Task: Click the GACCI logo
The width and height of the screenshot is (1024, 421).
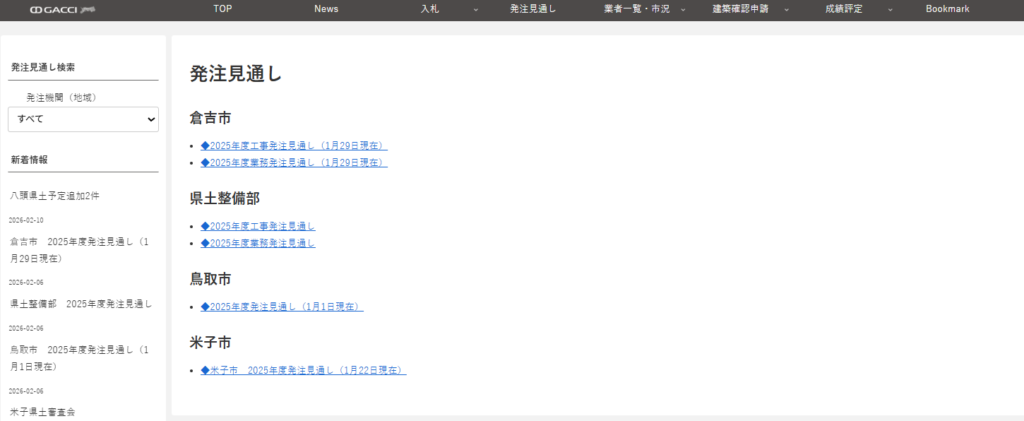Action: click(62, 9)
